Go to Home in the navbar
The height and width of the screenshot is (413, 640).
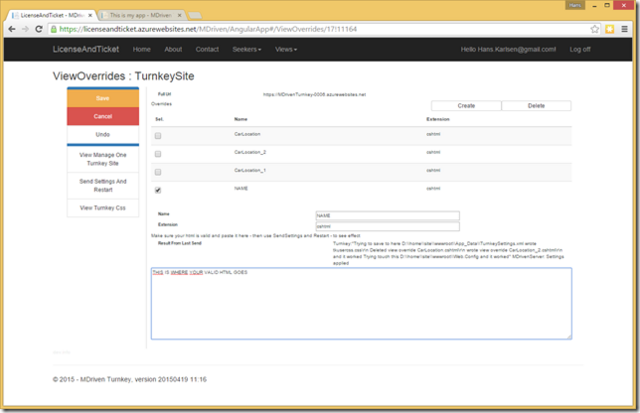coord(142,49)
